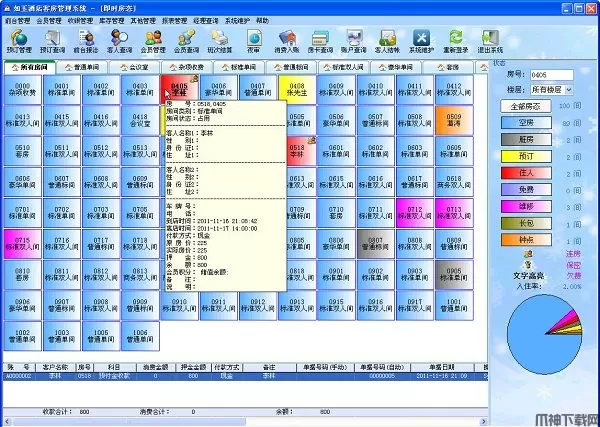This screenshot has height=427, width=600.
Task: Select room 1006 普通单间 tile
Action: pos(140,336)
